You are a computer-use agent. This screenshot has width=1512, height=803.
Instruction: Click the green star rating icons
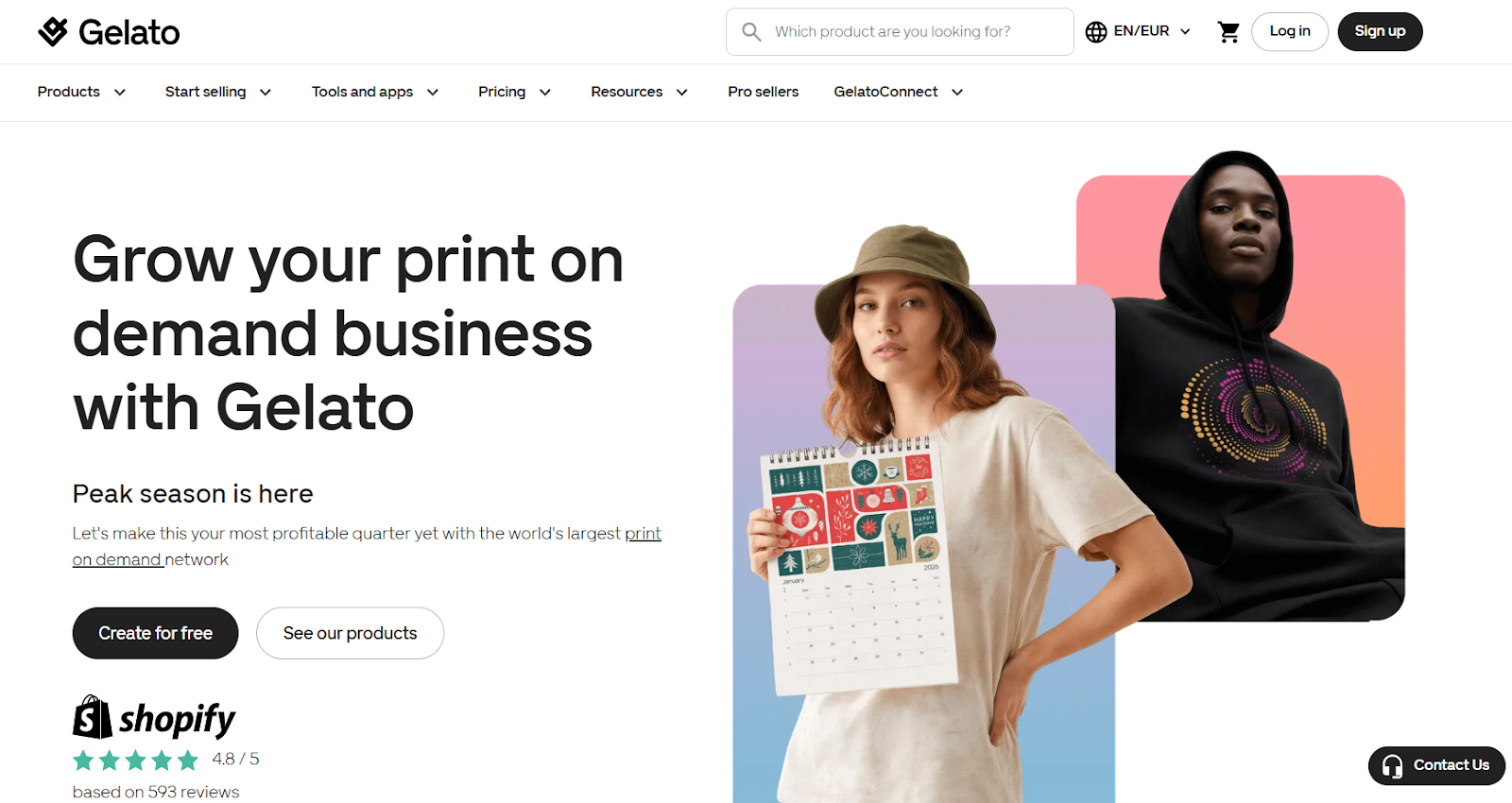tap(136, 760)
